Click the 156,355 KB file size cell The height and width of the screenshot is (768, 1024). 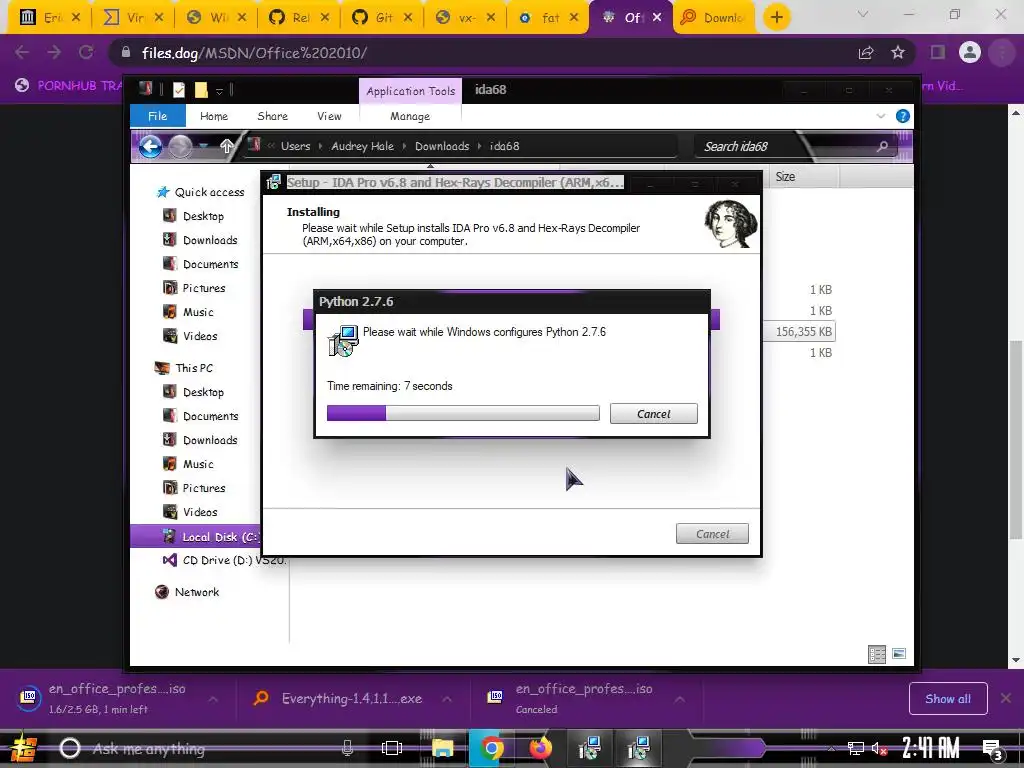point(803,332)
